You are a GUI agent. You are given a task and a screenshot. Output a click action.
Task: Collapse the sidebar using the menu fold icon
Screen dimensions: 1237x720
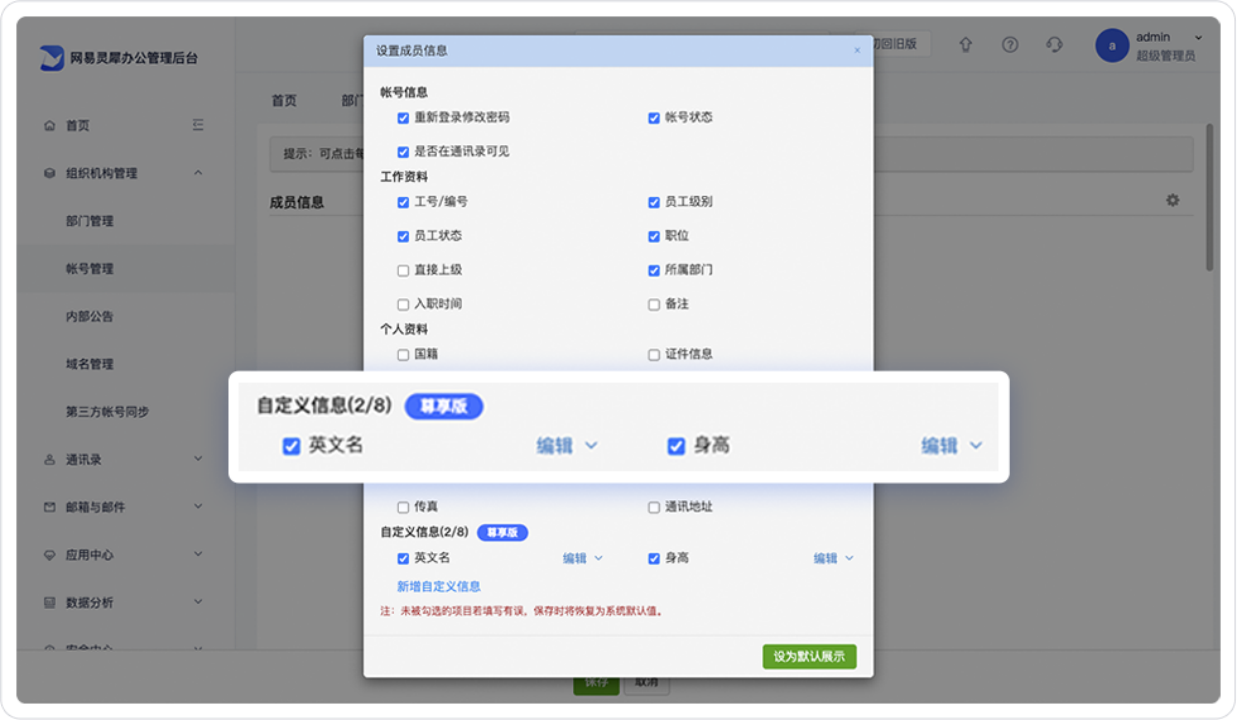pyautogui.click(x=198, y=125)
